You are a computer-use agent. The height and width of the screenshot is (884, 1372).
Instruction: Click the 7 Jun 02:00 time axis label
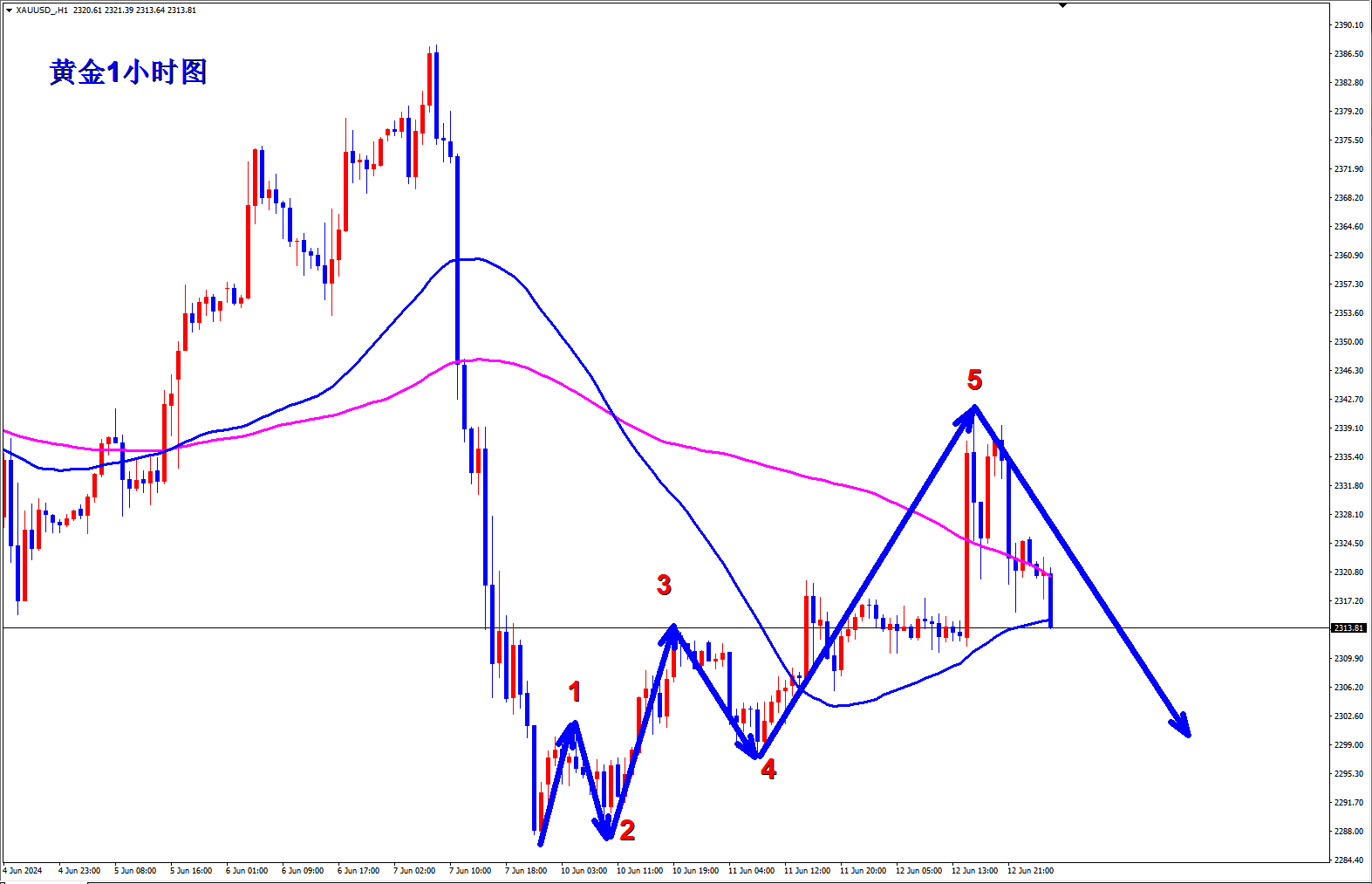tap(414, 871)
